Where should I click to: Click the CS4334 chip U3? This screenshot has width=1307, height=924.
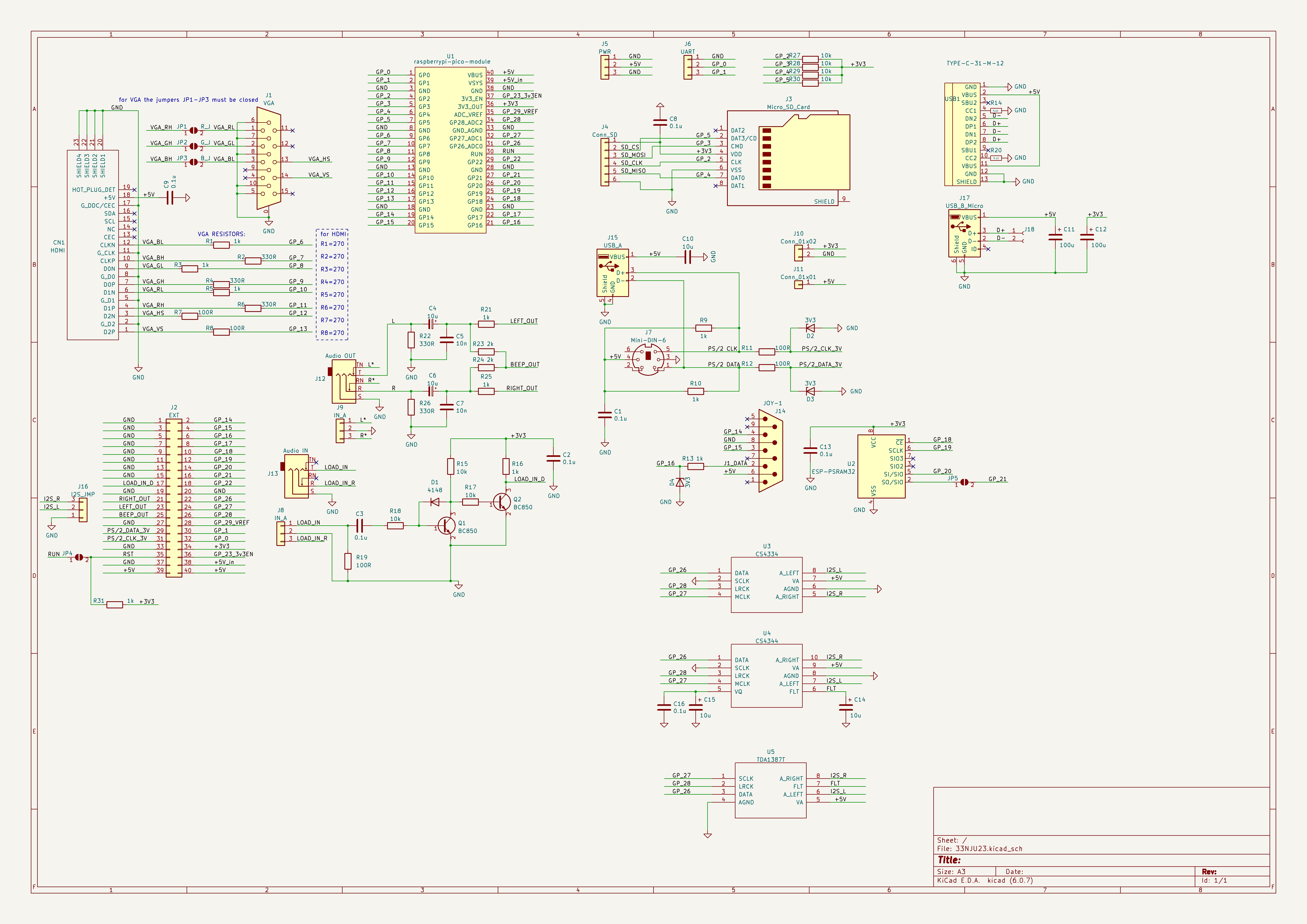766,585
